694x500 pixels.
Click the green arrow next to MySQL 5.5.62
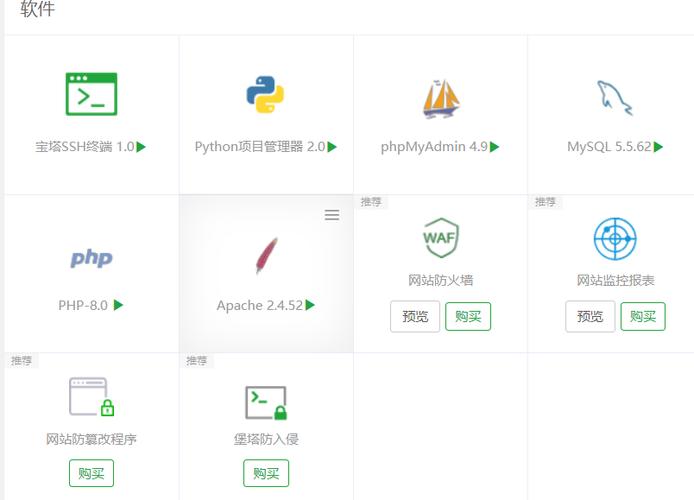pos(658,146)
